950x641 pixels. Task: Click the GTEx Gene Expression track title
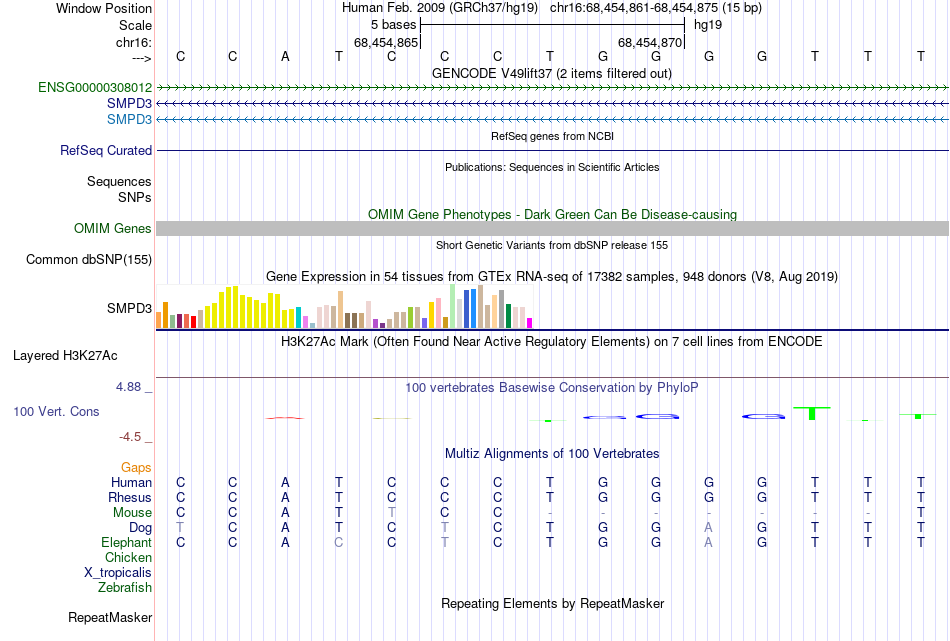(x=552, y=277)
